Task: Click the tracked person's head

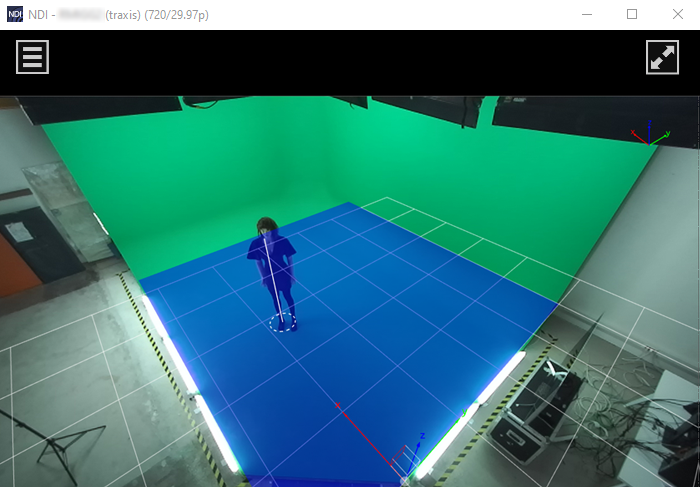Action: tap(265, 225)
